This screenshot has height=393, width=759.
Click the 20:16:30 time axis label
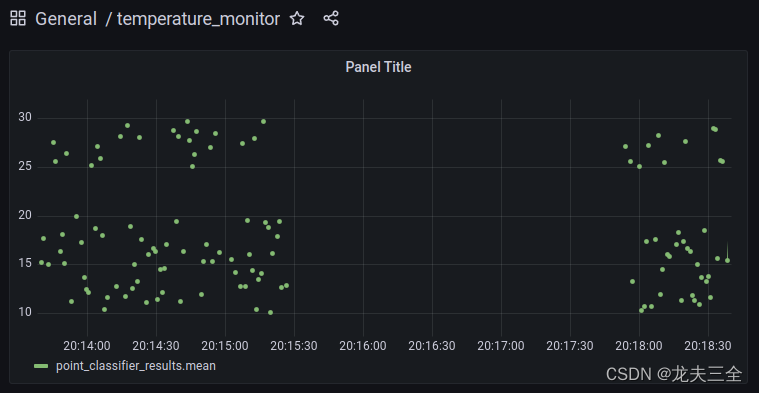point(432,346)
